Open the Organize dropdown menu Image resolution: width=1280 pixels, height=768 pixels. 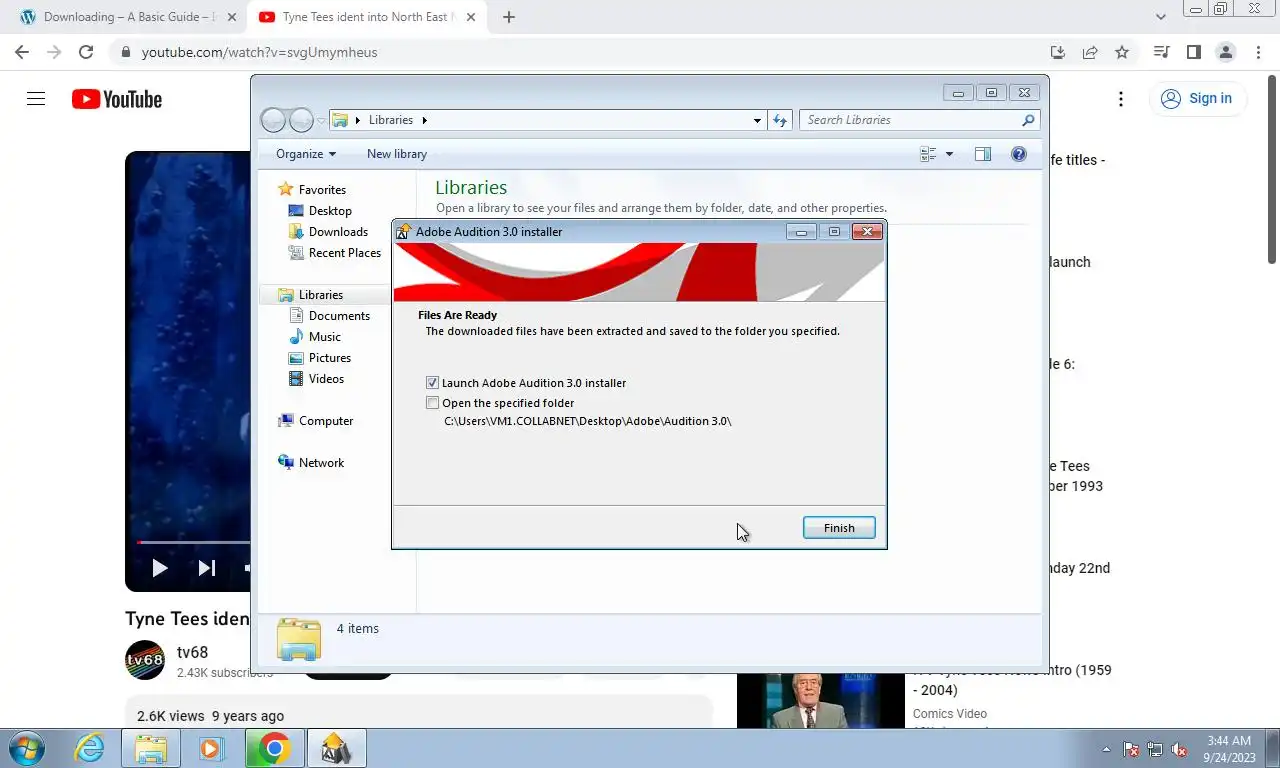306,154
